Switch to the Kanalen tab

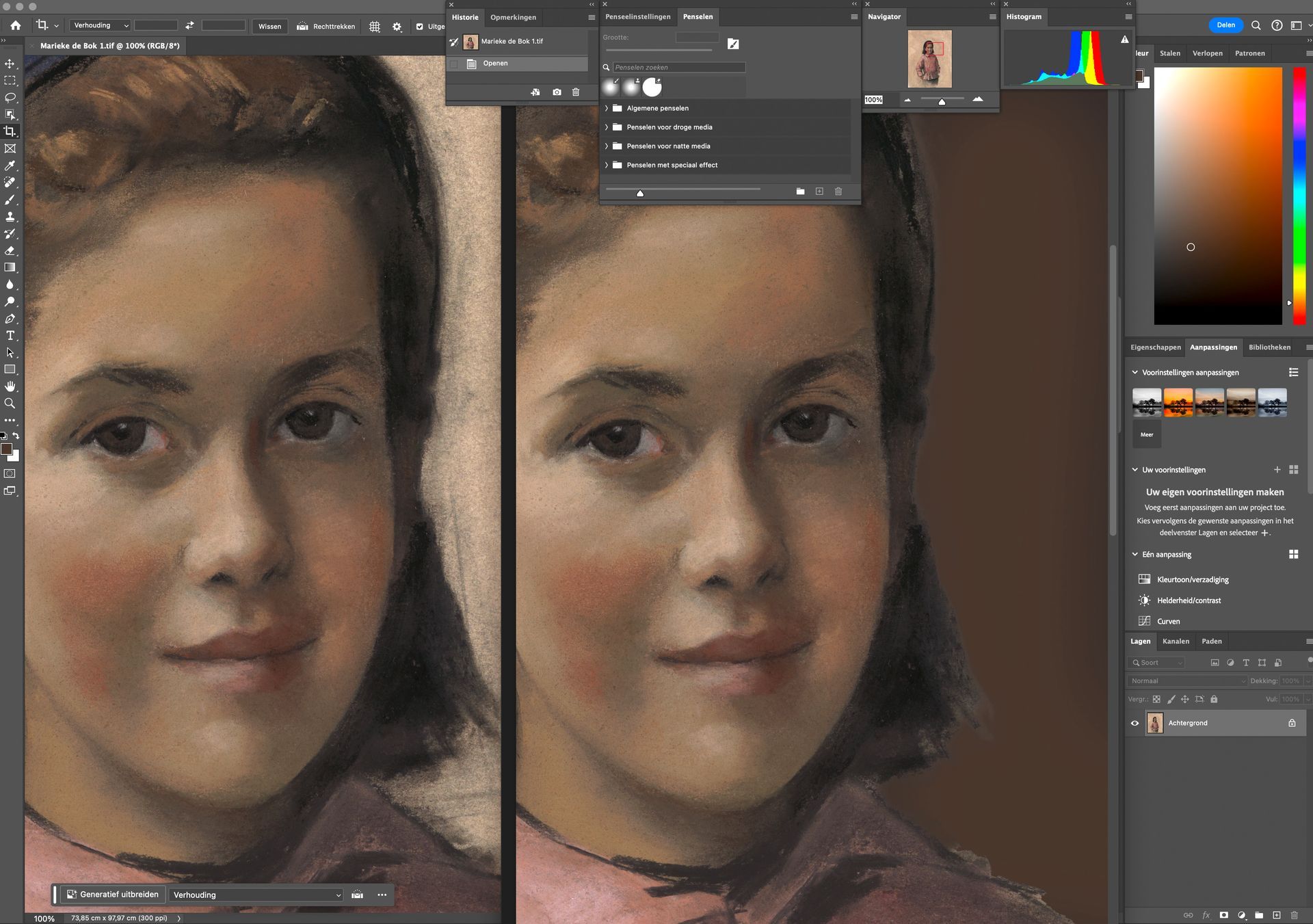(1176, 641)
